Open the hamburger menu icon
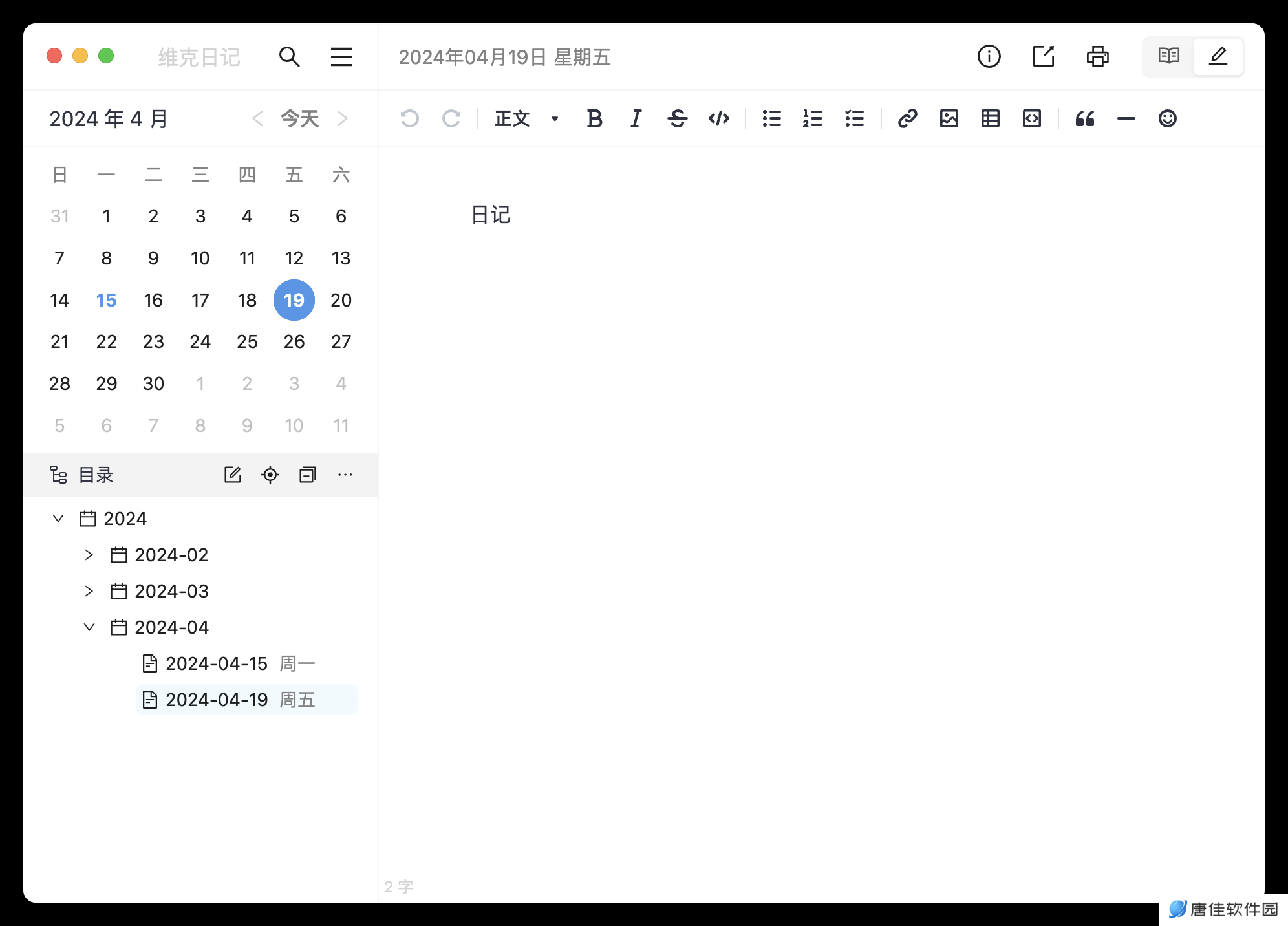Screen dimensions: 1288x926 coord(341,57)
